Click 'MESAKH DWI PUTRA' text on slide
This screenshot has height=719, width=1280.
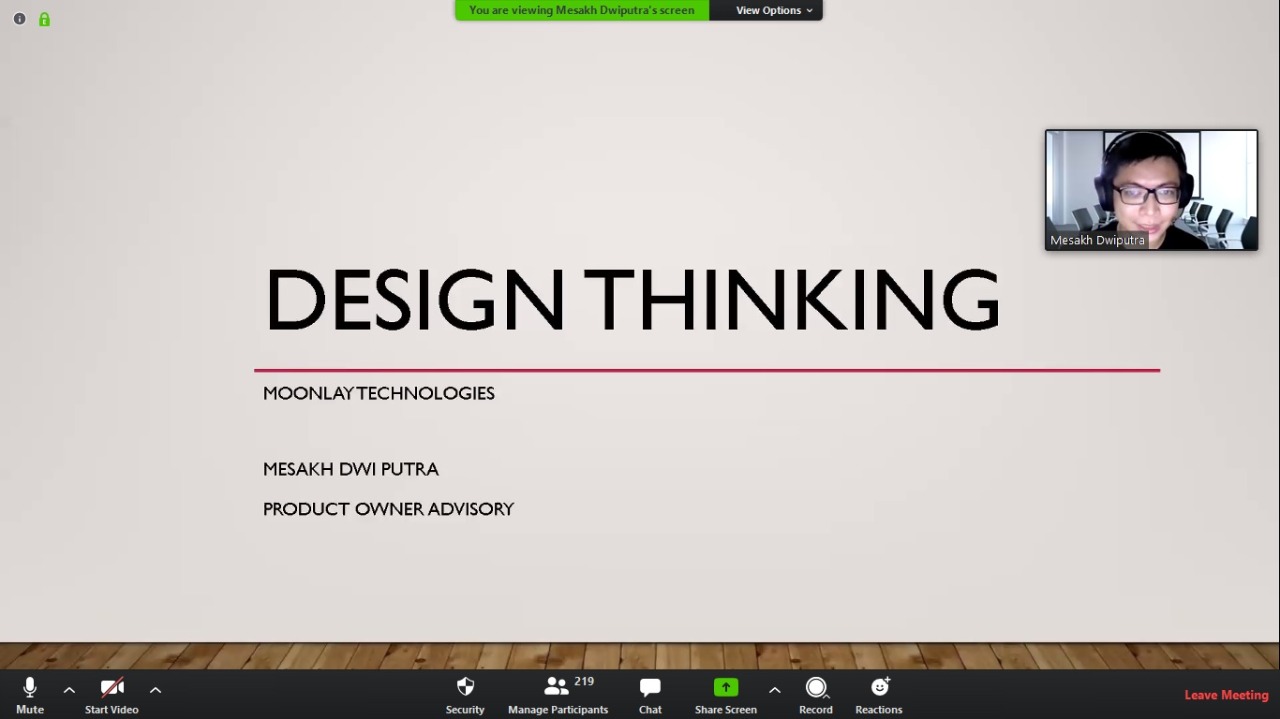click(x=351, y=469)
